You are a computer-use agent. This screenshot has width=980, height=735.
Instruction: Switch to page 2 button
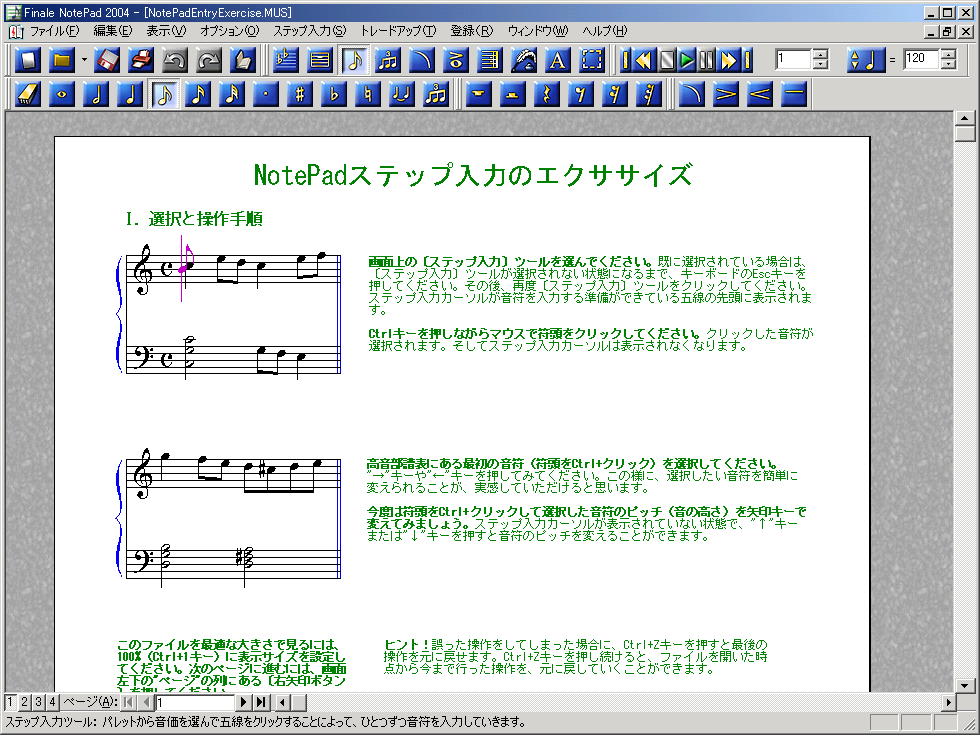(x=24, y=702)
